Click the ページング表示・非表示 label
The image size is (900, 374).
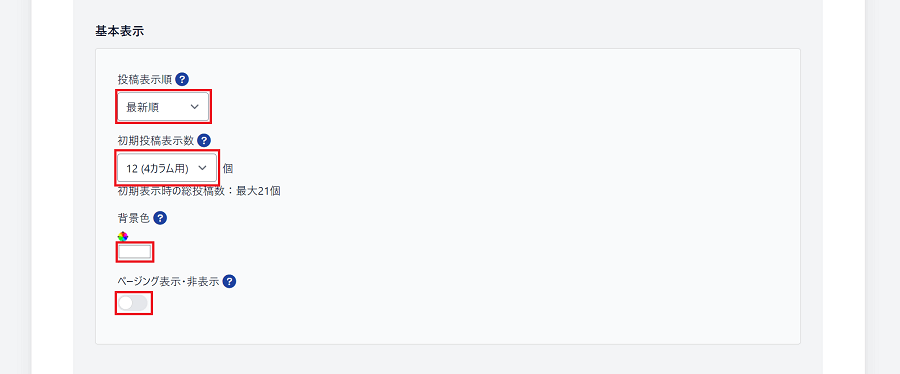pos(169,282)
